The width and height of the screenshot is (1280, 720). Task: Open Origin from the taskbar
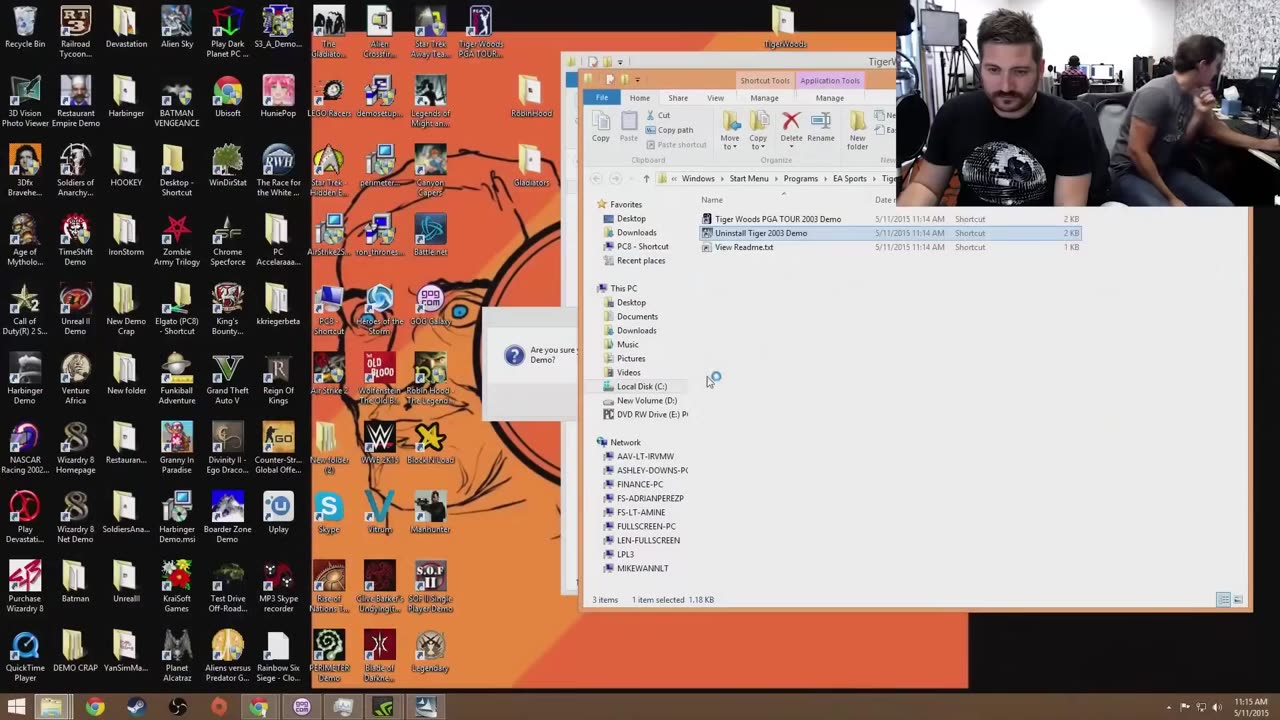tap(218, 707)
